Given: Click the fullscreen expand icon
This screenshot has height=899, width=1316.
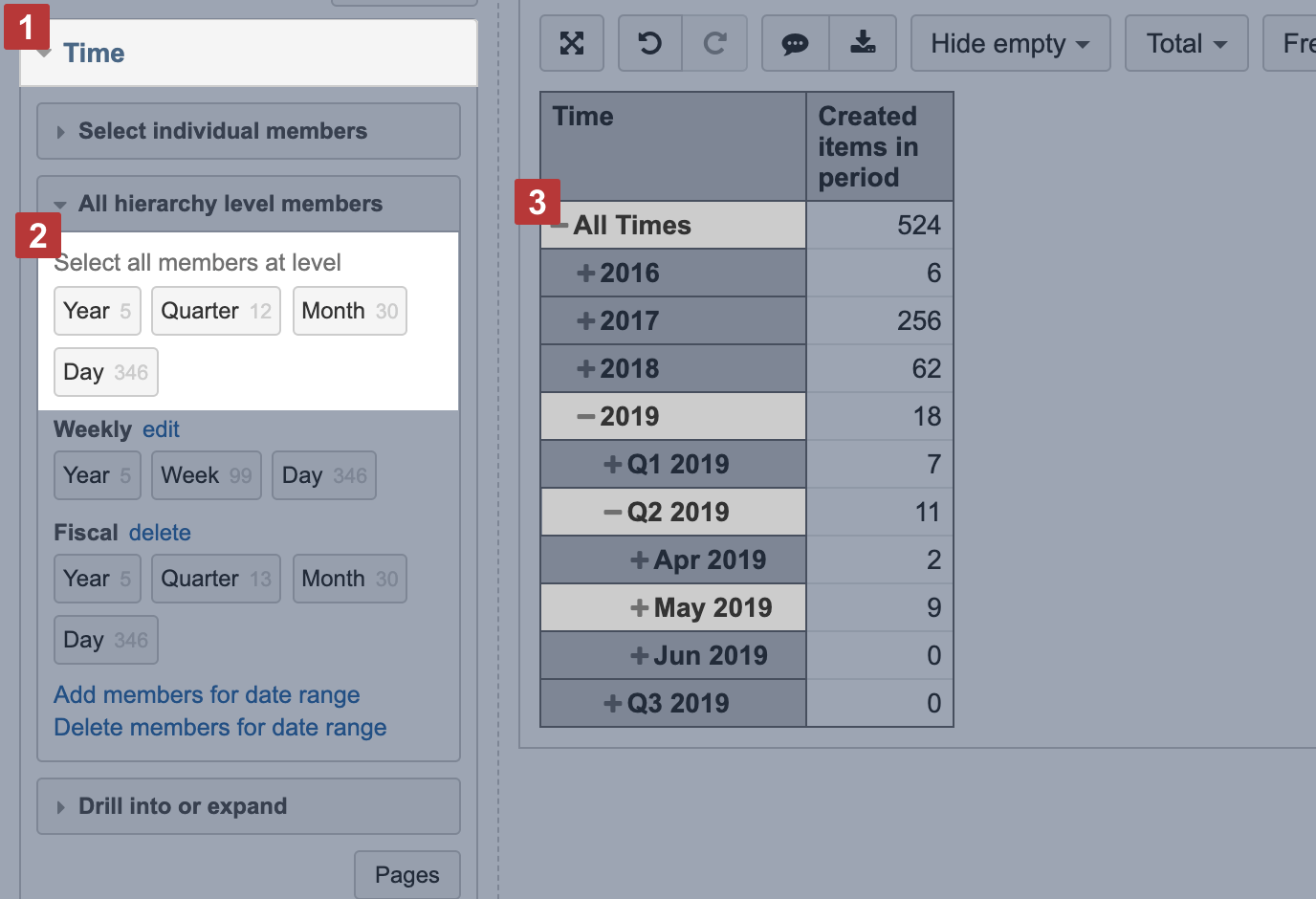Looking at the screenshot, I should point(572,43).
